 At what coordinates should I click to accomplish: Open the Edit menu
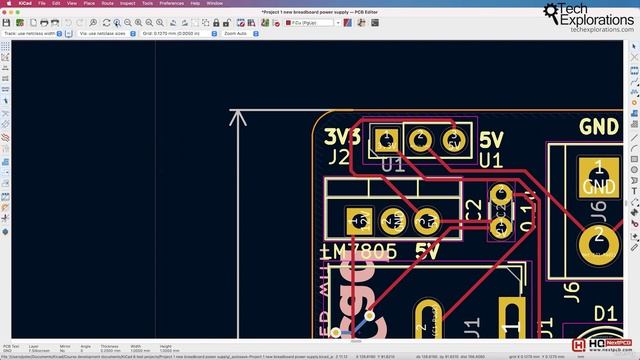(56, 3)
